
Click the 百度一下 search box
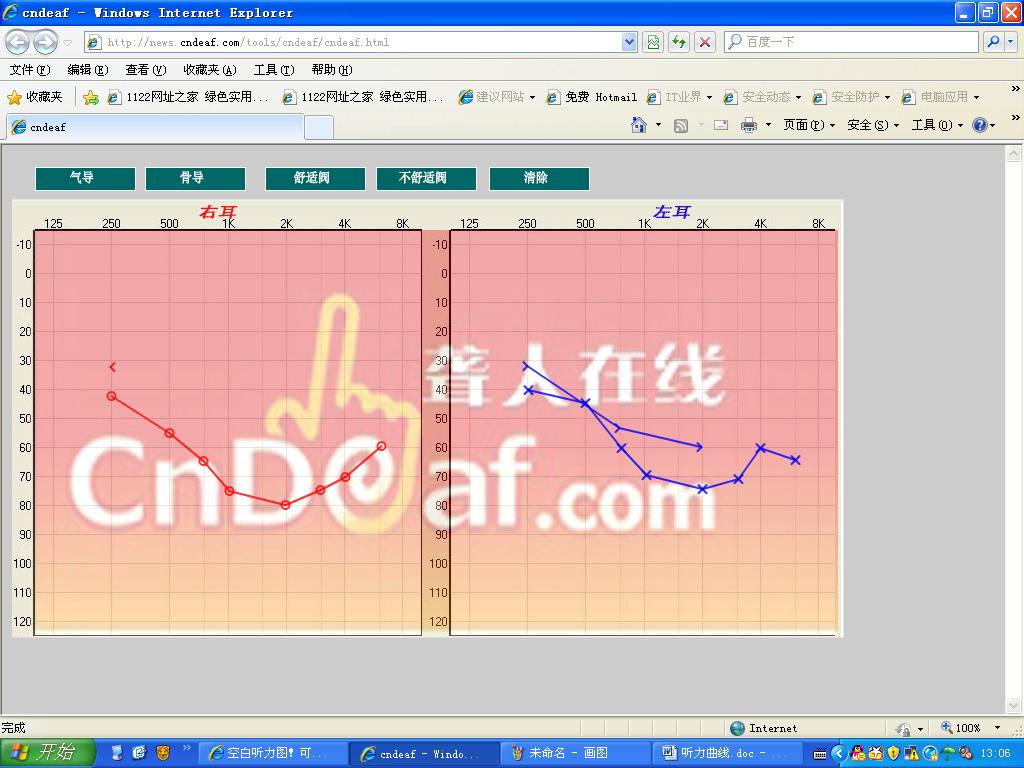pos(851,42)
